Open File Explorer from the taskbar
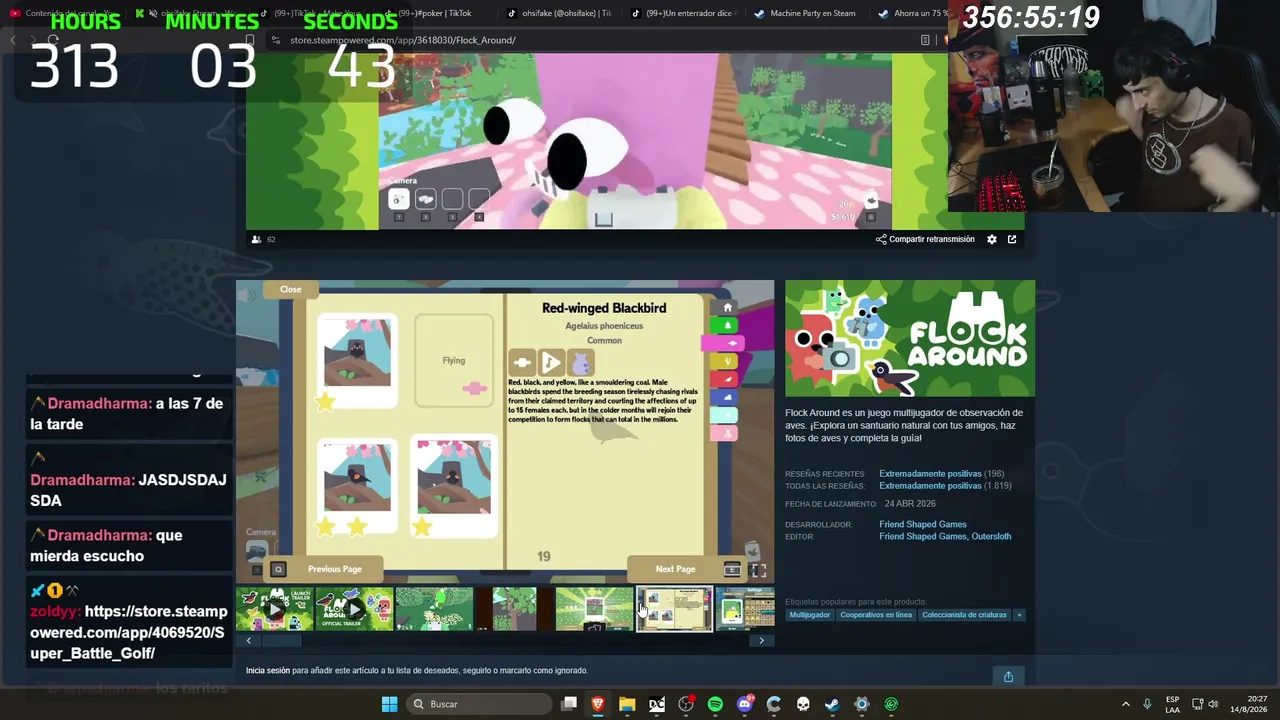This screenshot has height=720, width=1280. (627, 704)
